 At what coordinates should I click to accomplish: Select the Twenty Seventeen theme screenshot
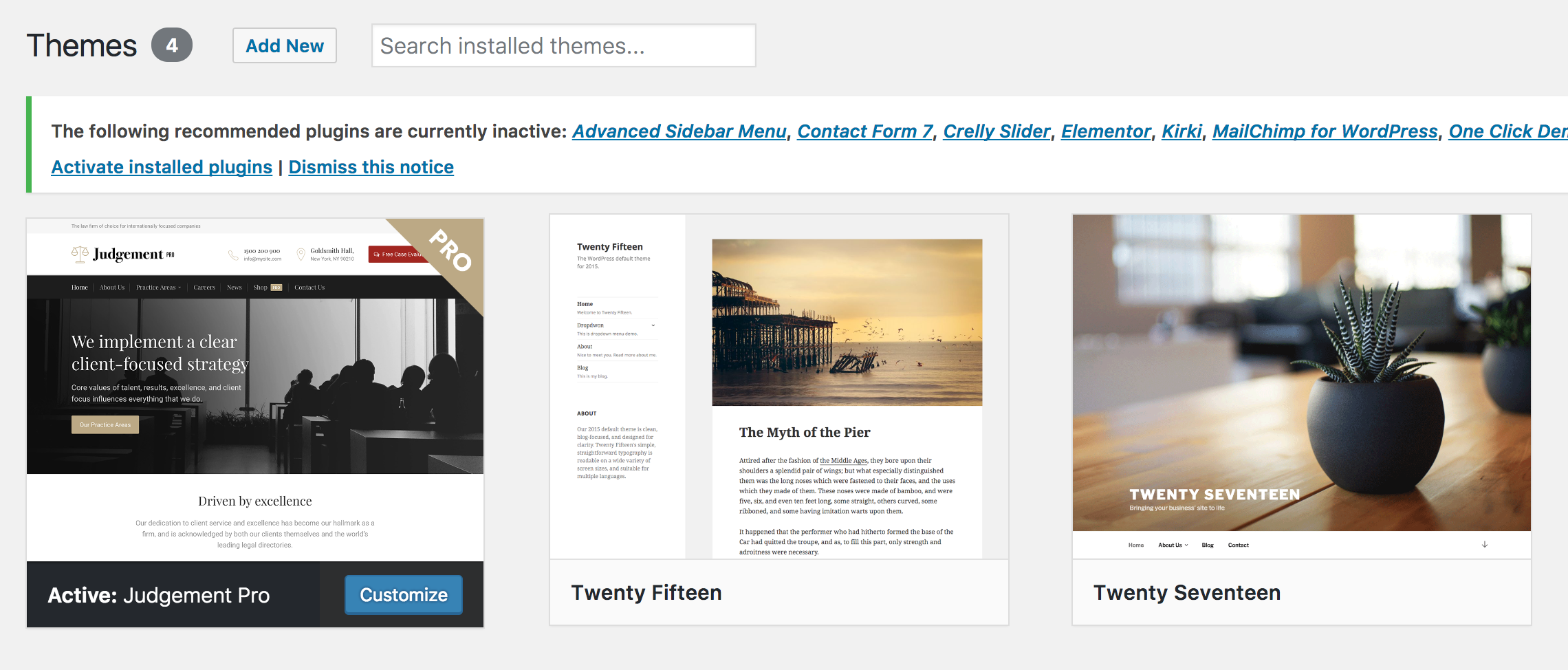(x=1302, y=387)
